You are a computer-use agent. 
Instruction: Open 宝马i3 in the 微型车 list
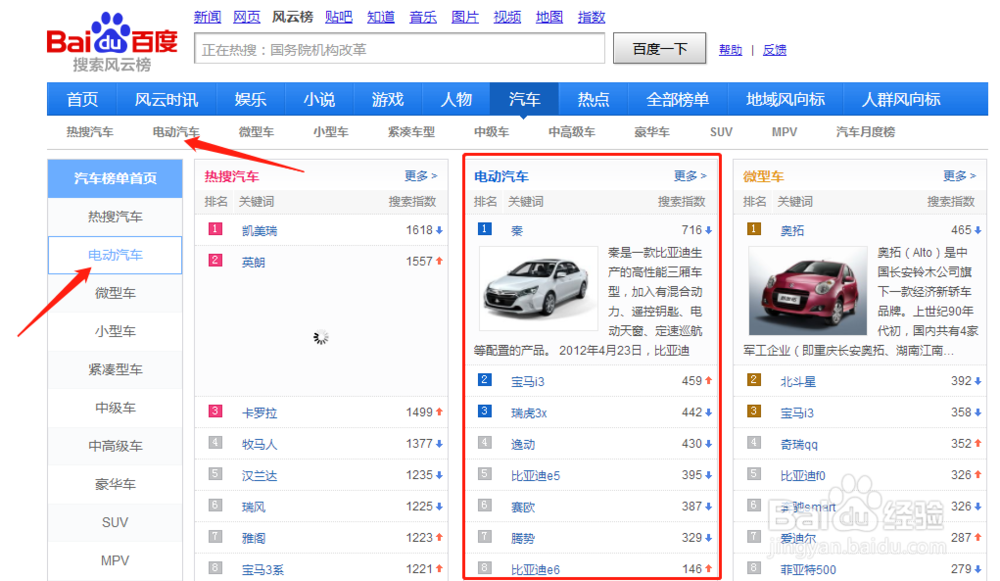pyautogui.click(x=797, y=413)
